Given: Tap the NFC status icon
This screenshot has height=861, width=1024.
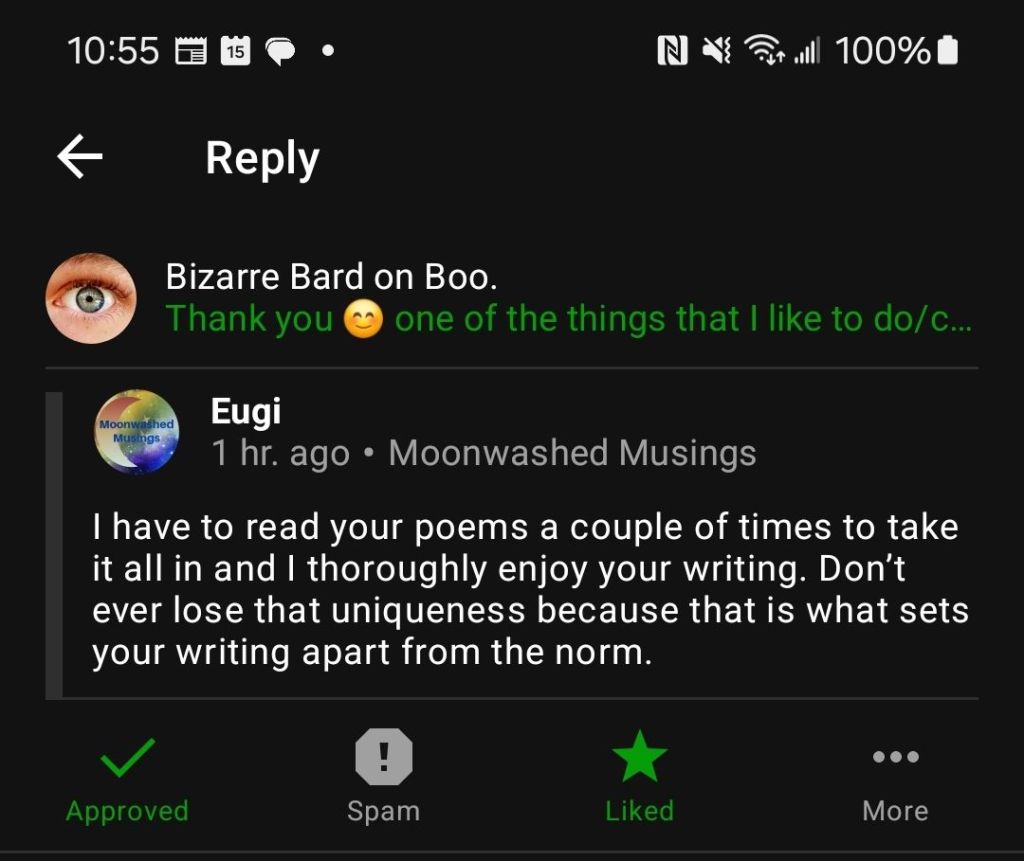Looking at the screenshot, I should click(672, 51).
